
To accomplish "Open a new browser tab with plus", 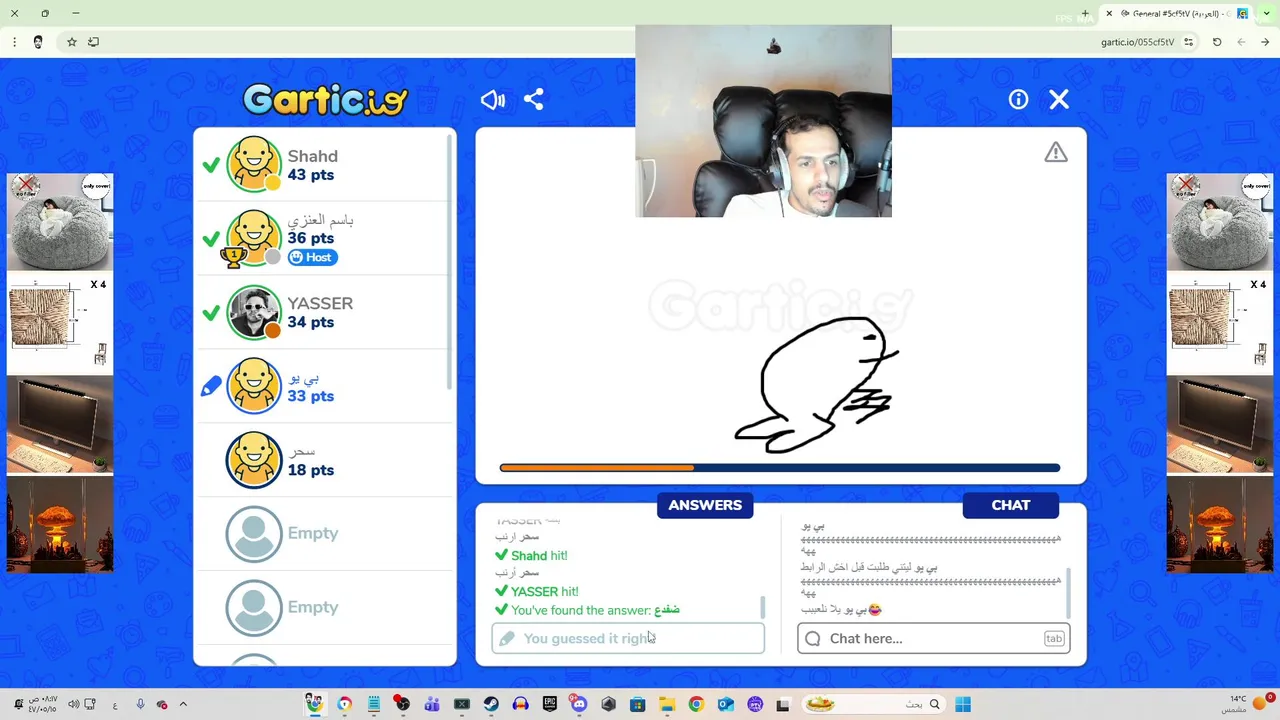I will tap(1085, 13).
